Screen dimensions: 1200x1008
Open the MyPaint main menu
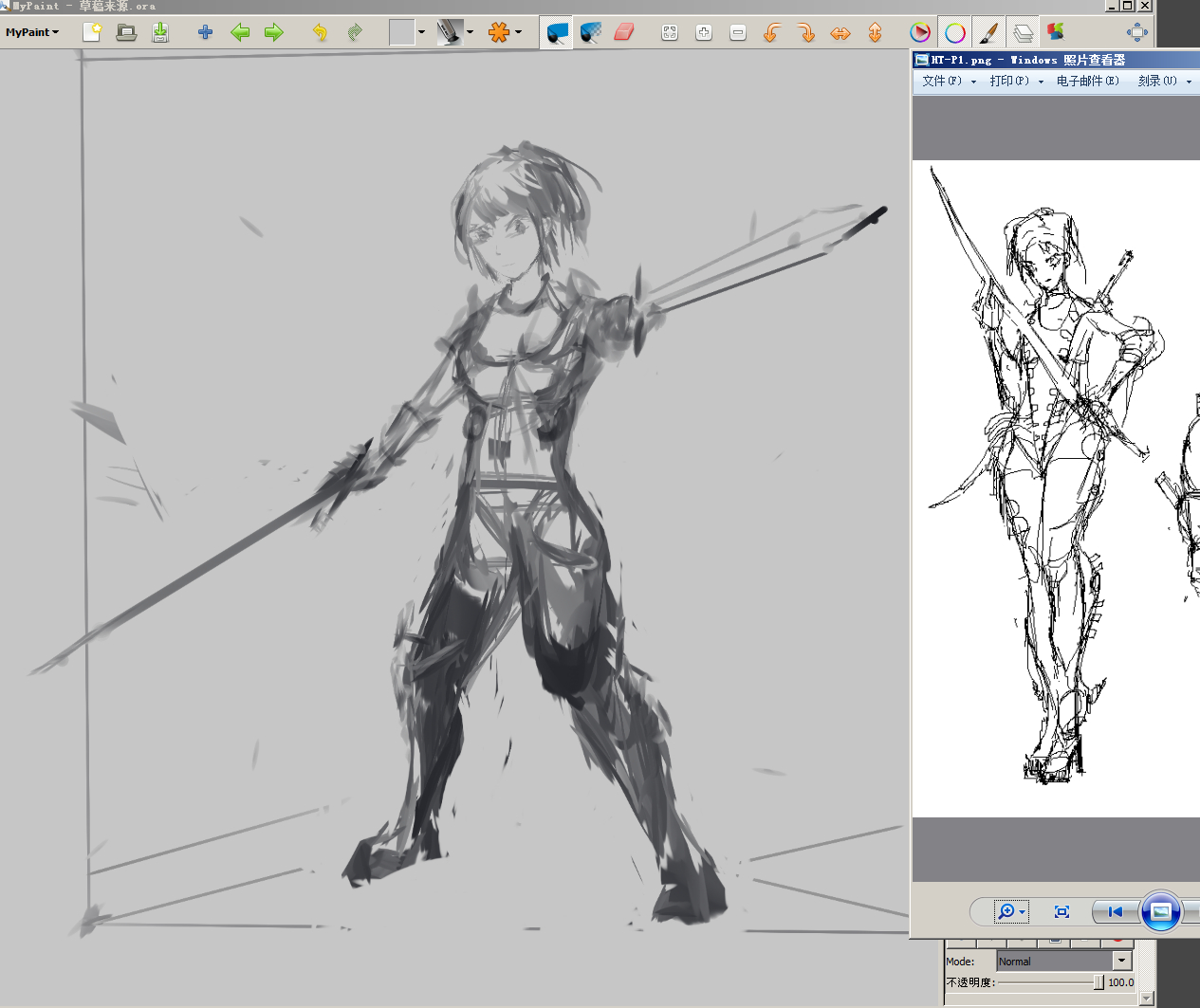click(31, 32)
